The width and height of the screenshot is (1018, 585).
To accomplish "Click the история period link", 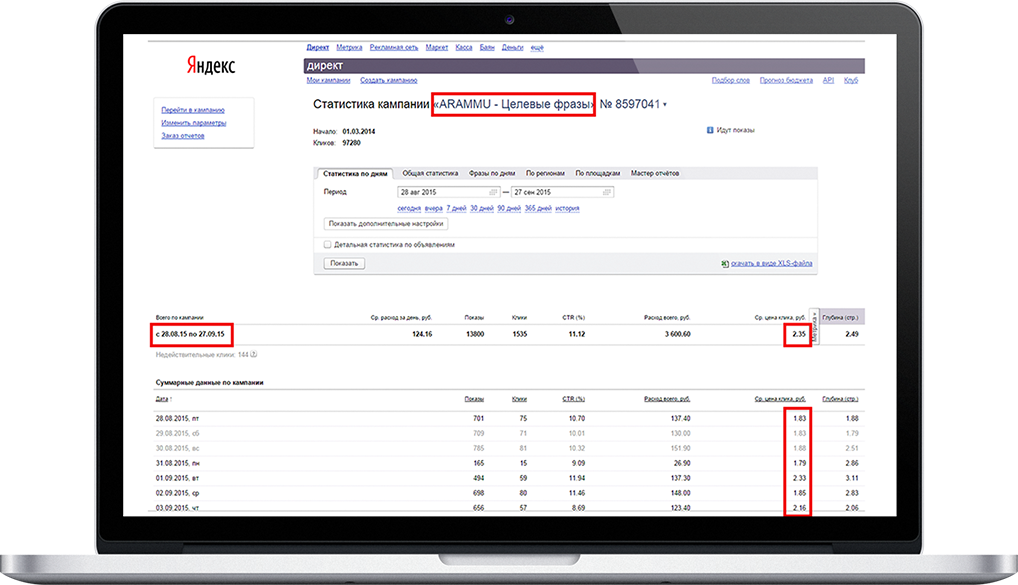I will (567, 208).
